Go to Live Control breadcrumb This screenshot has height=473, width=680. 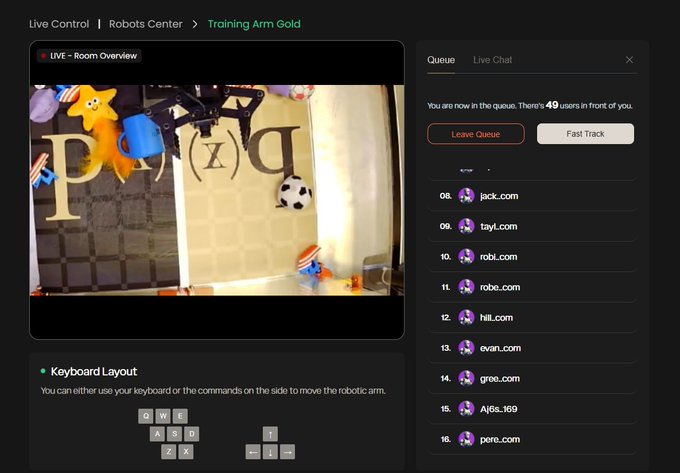(59, 24)
